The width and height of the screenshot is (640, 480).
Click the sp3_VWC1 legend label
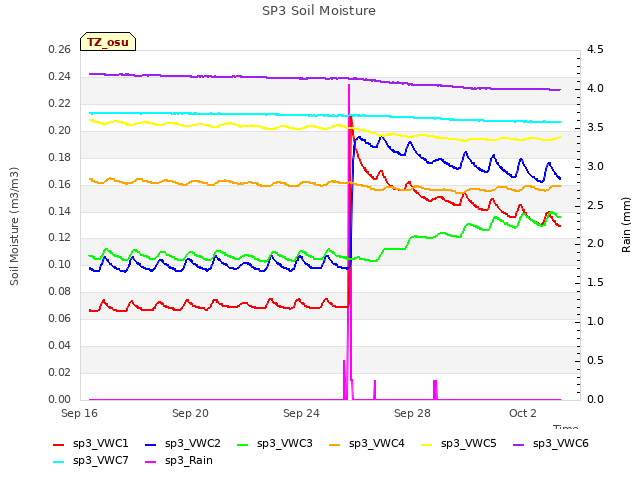click(100, 443)
